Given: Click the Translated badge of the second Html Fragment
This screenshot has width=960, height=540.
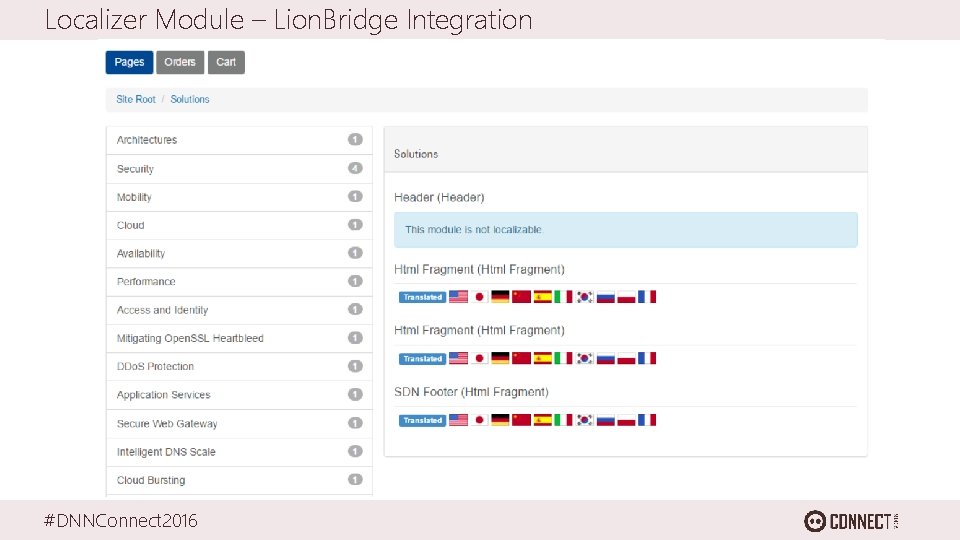Looking at the screenshot, I should (422, 359).
